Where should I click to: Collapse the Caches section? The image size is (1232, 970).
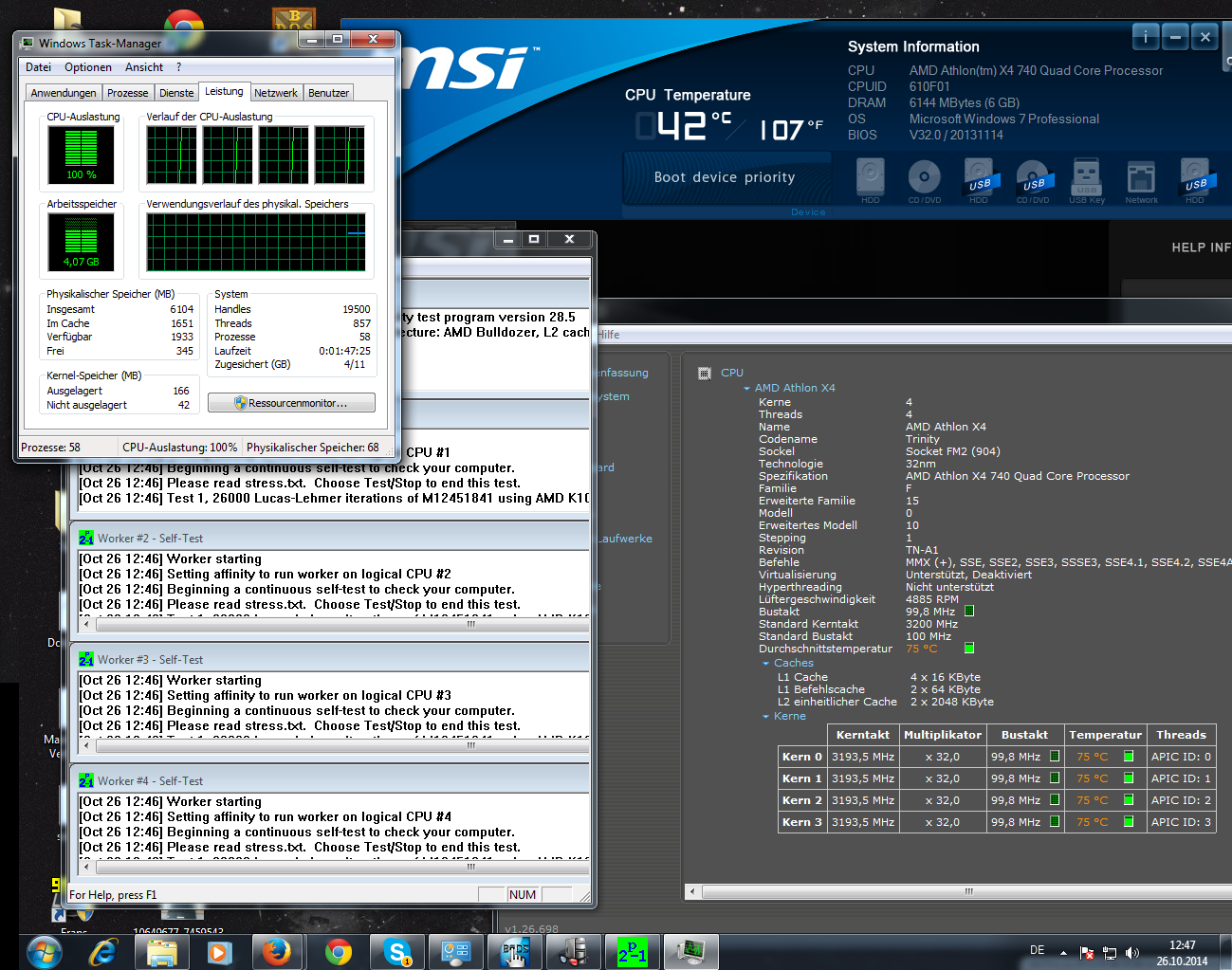click(765, 664)
